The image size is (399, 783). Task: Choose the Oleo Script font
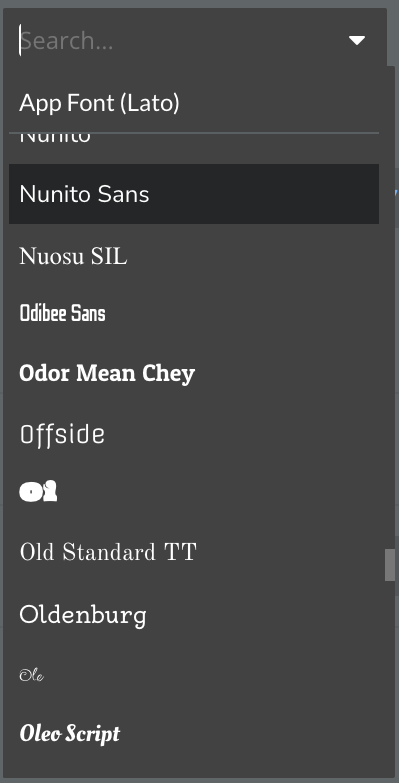point(194,734)
